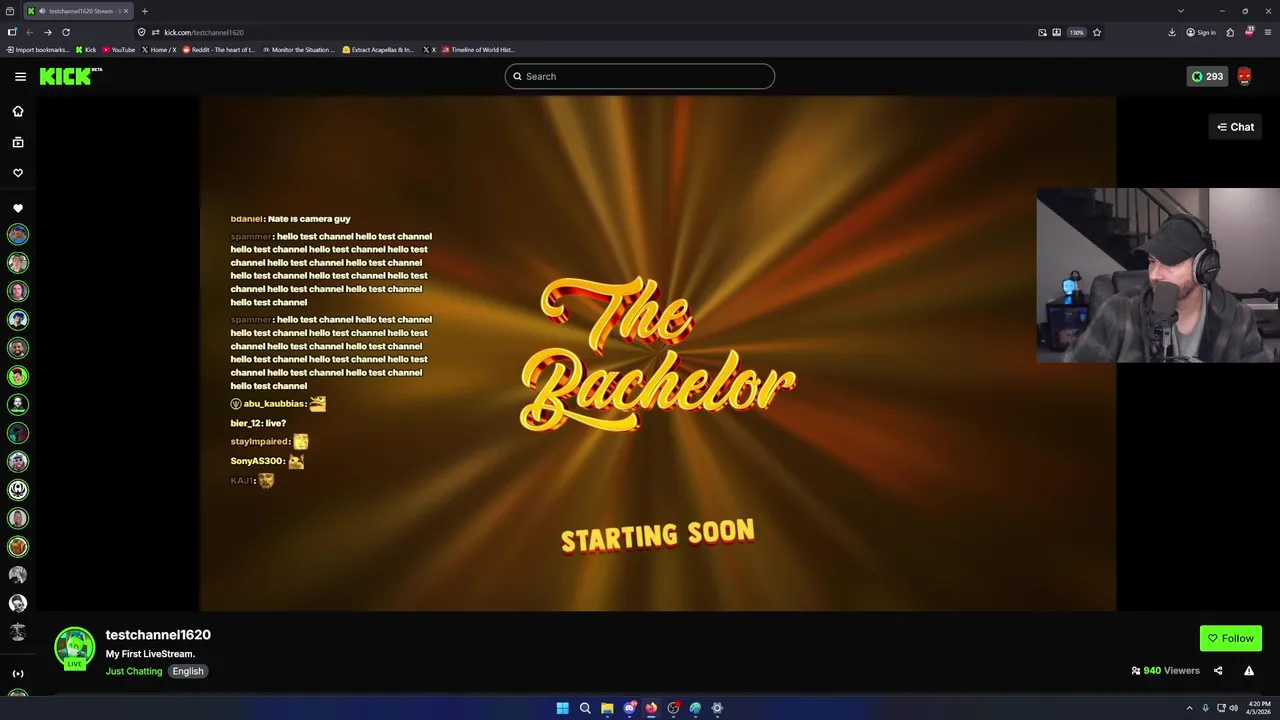The image size is (1280, 720).
Task: Expand the list all tabs chevron
Action: click(x=1181, y=11)
